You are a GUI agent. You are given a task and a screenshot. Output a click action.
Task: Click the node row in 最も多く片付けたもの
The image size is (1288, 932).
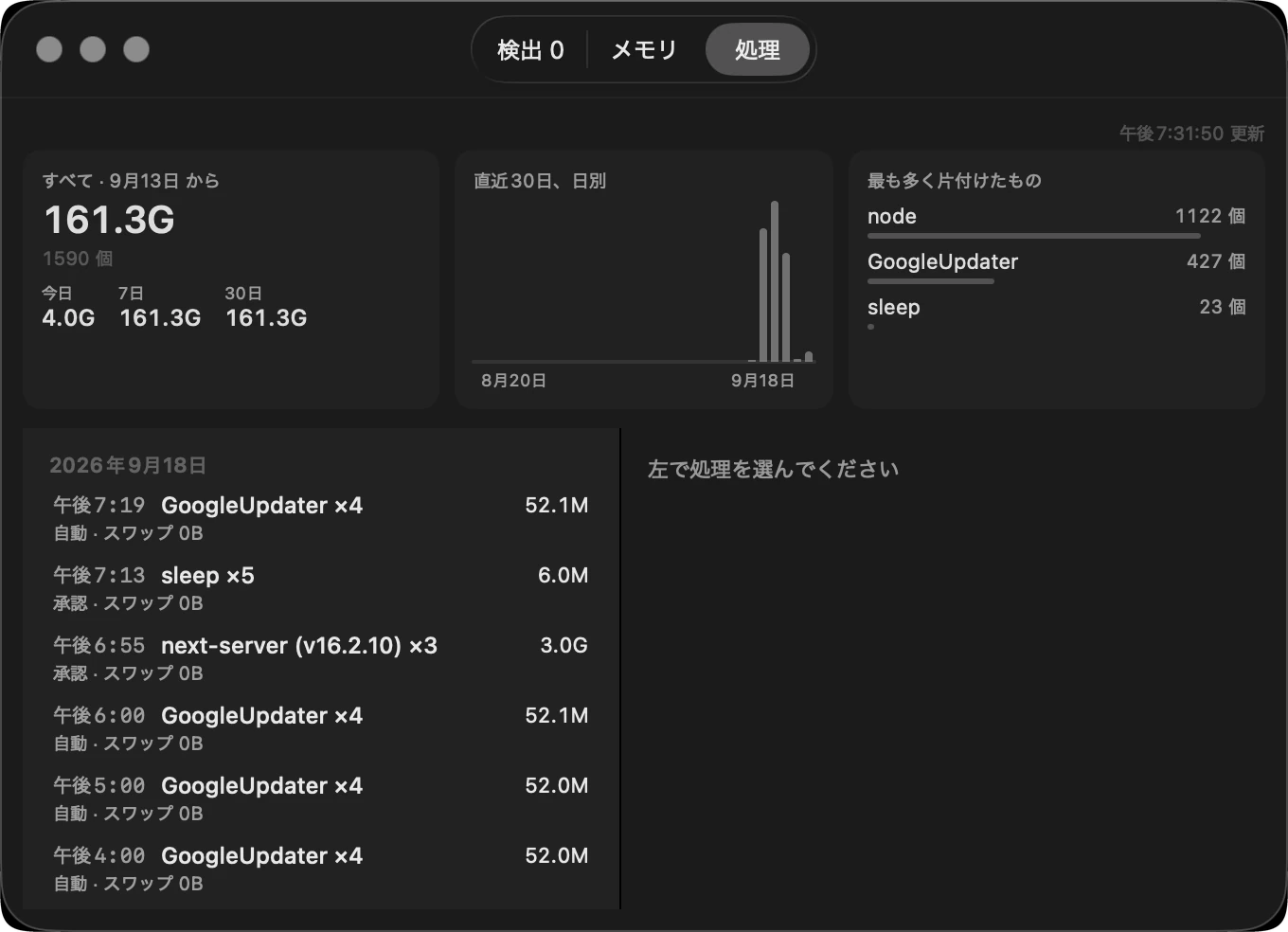tap(1056, 222)
